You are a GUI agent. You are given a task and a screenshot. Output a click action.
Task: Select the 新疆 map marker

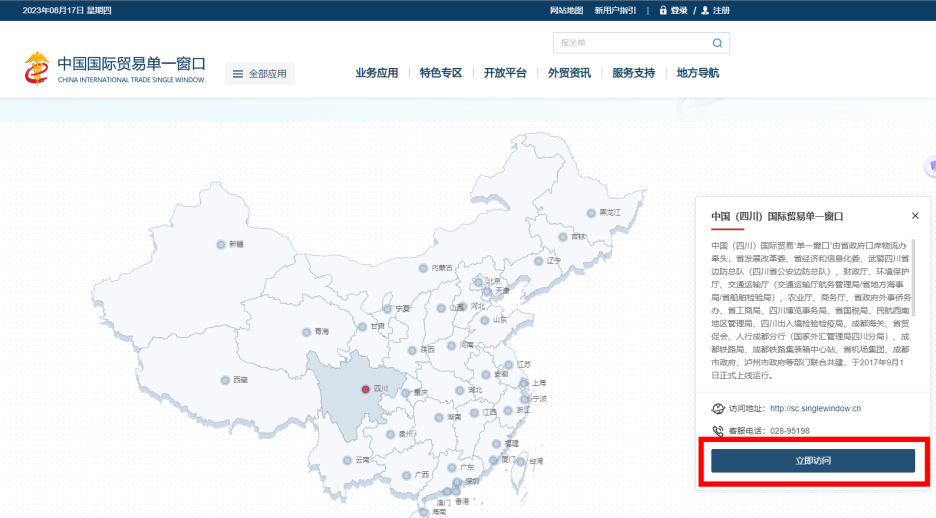221,245
